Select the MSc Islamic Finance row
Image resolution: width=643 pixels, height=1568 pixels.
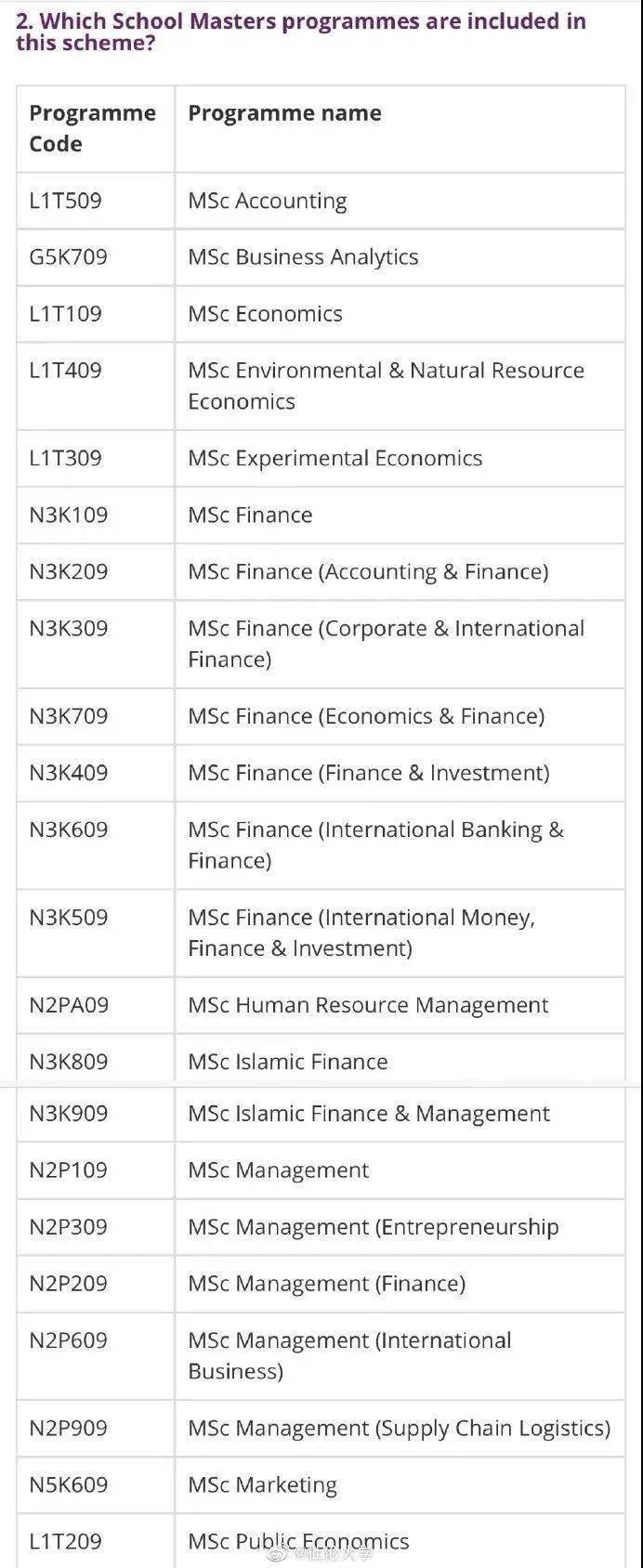pos(321,1060)
